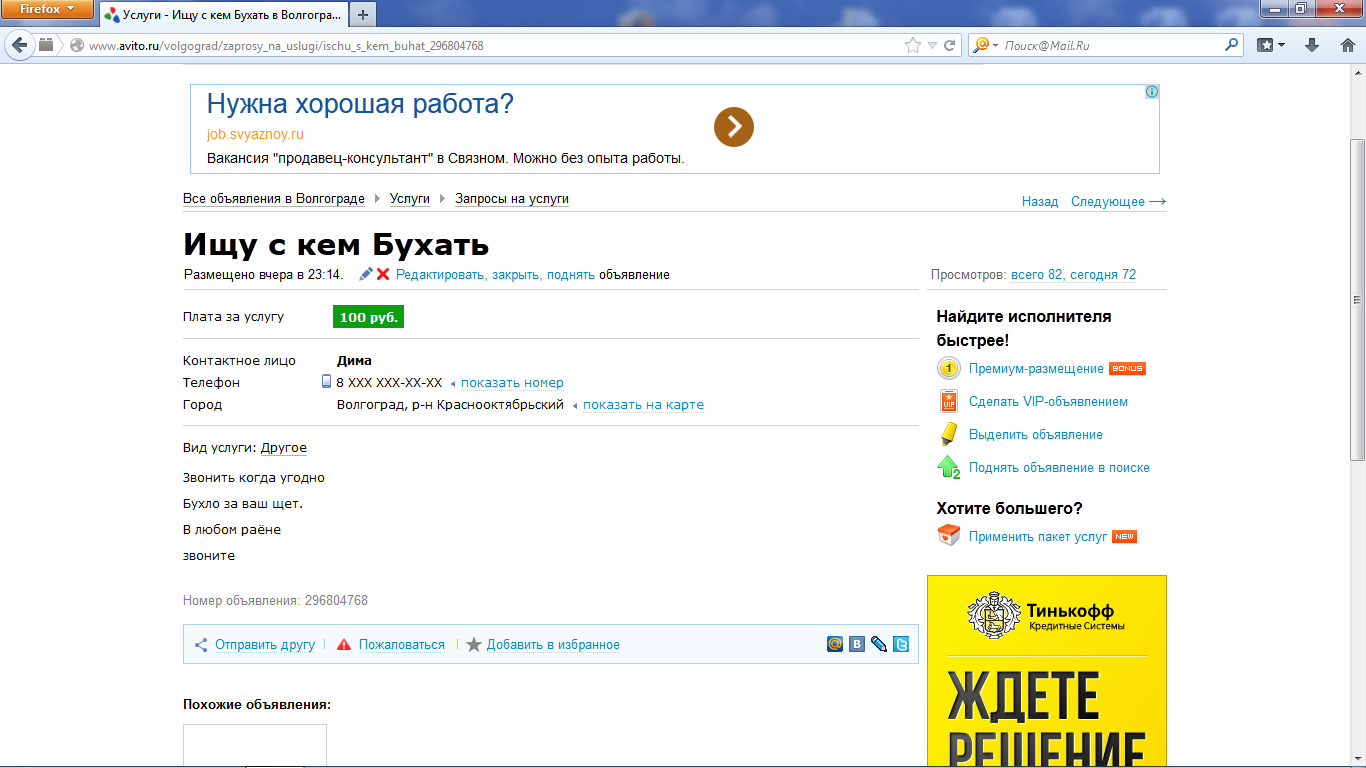Click the contact name Дима
The width and height of the screenshot is (1366, 768).
pos(354,361)
